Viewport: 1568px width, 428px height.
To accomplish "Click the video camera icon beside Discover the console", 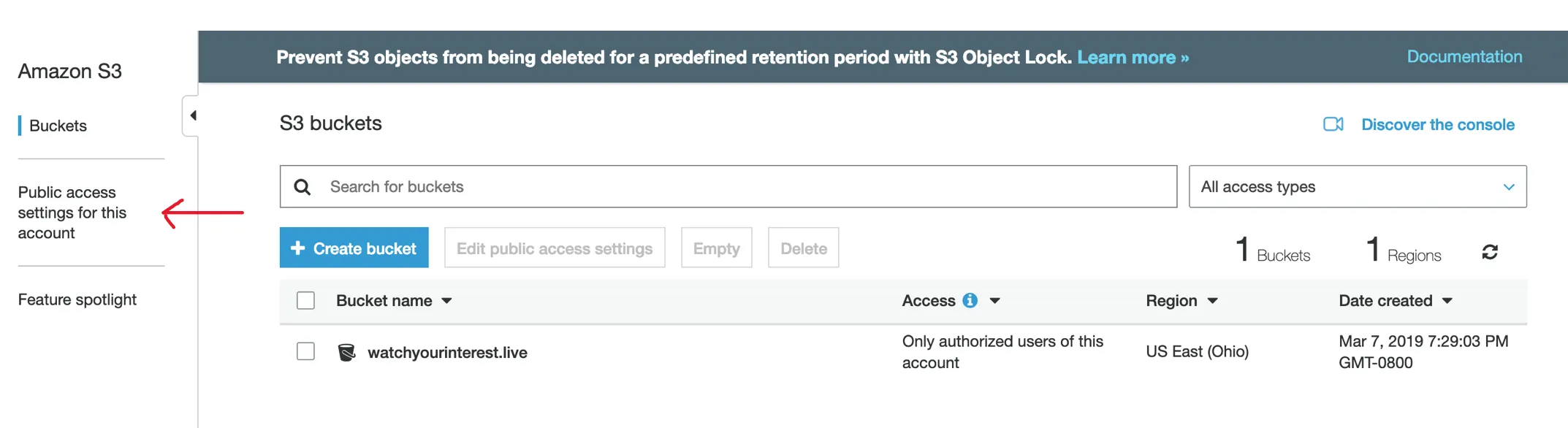I will tap(1333, 124).
